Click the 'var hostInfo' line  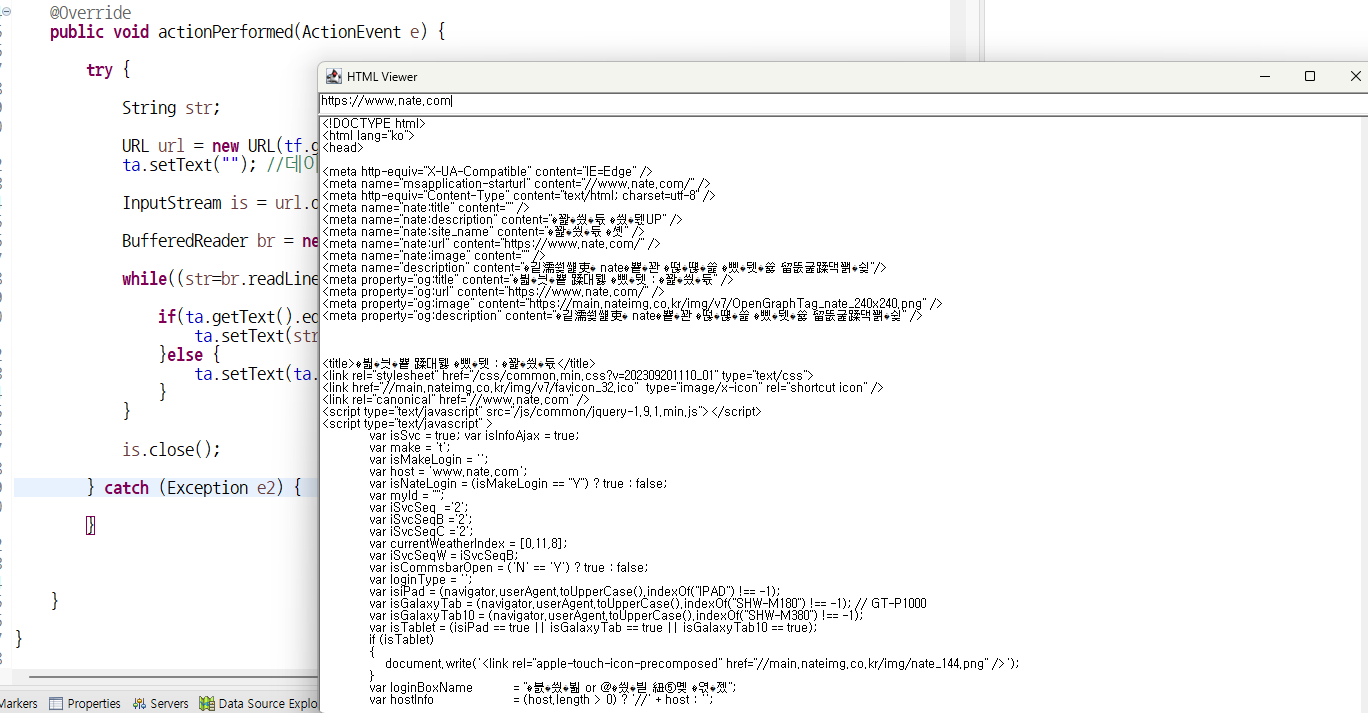[x=542, y=700]
